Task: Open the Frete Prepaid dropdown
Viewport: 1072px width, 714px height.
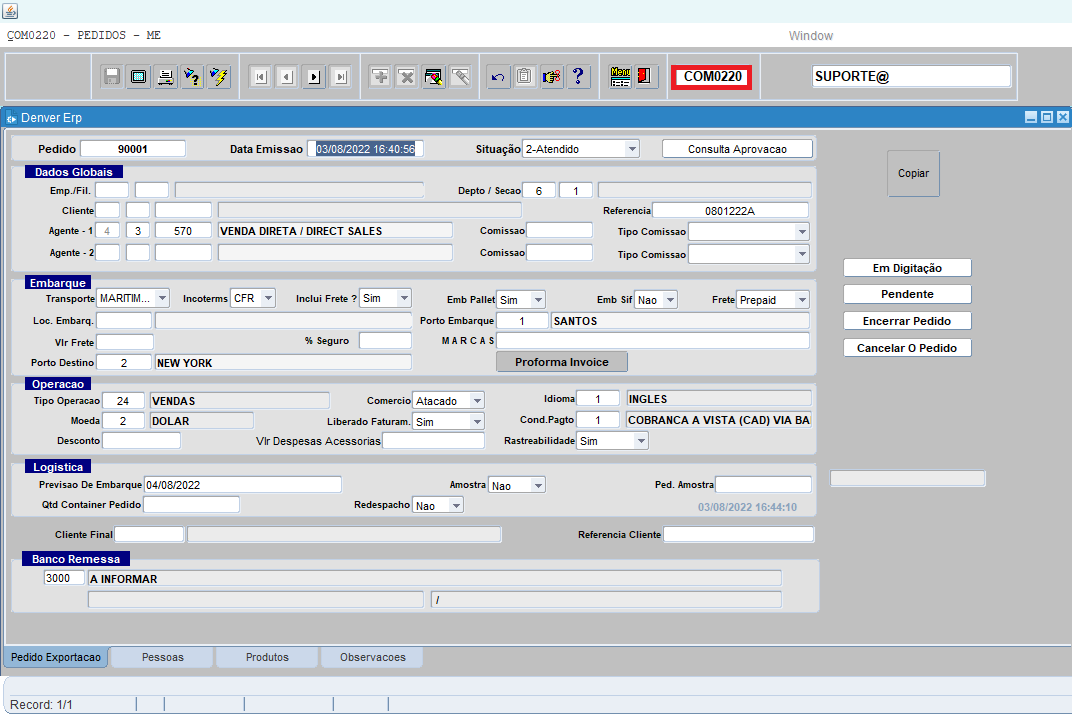Action: pyautogui.click(x=803, y=300)
